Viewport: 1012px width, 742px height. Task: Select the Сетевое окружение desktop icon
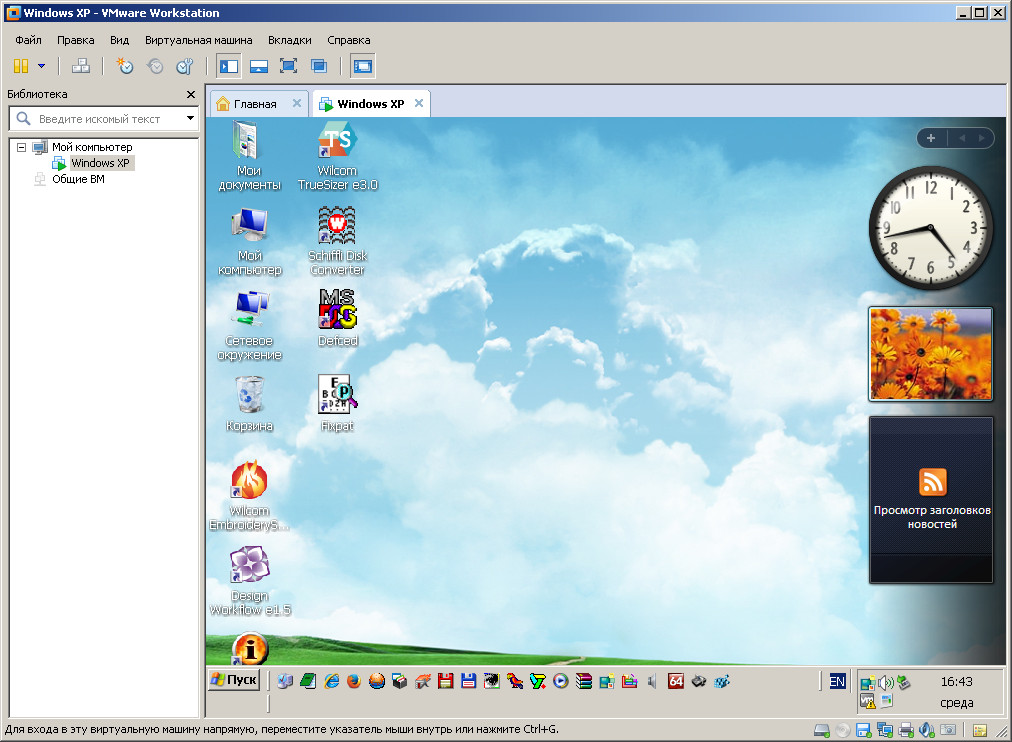click(250, 326)
